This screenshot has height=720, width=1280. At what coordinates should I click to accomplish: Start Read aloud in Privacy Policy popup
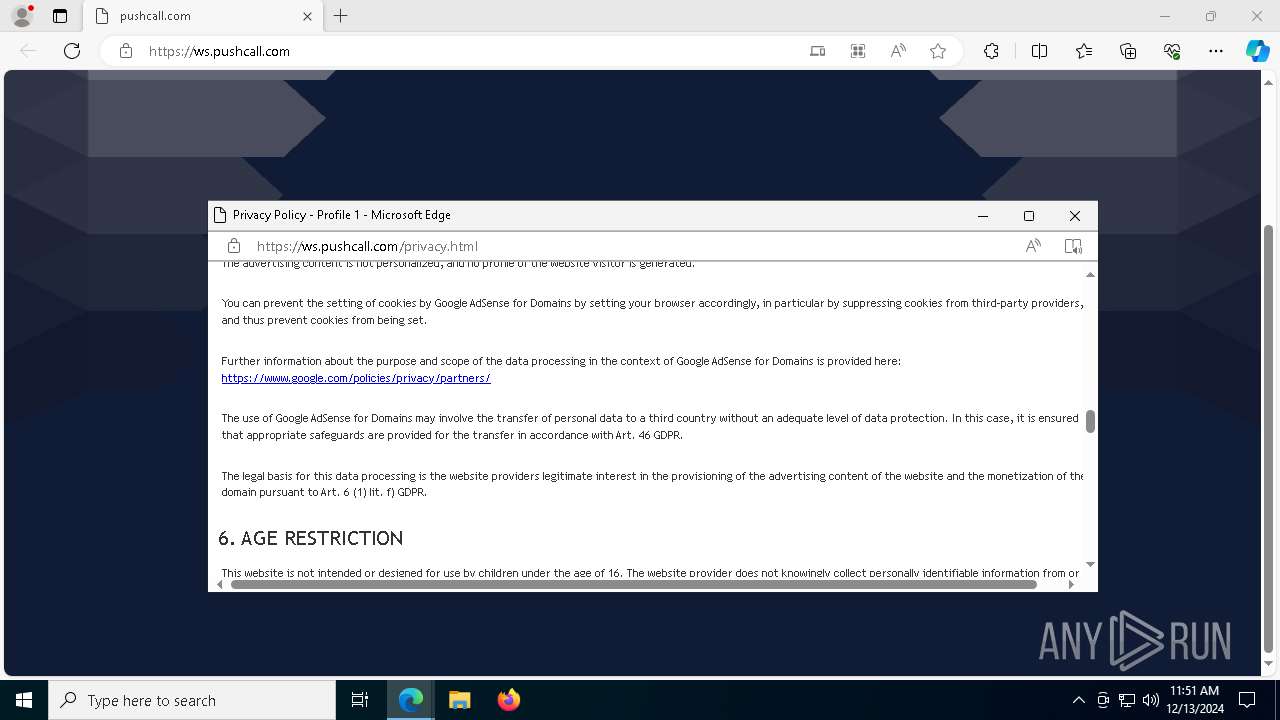(1033, 246)
